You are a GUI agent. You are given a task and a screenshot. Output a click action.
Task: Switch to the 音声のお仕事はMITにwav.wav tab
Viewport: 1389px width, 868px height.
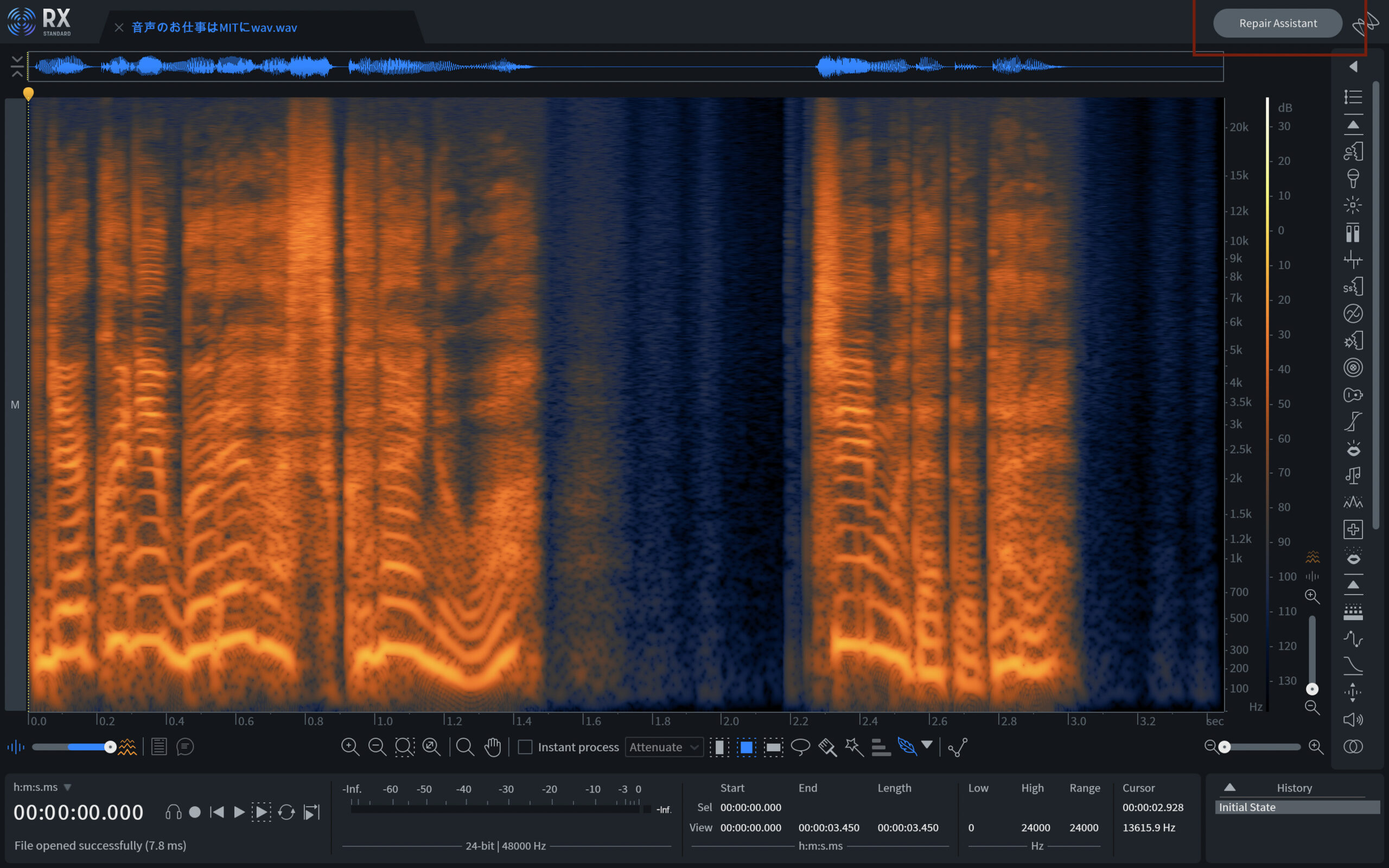(212, 27)
